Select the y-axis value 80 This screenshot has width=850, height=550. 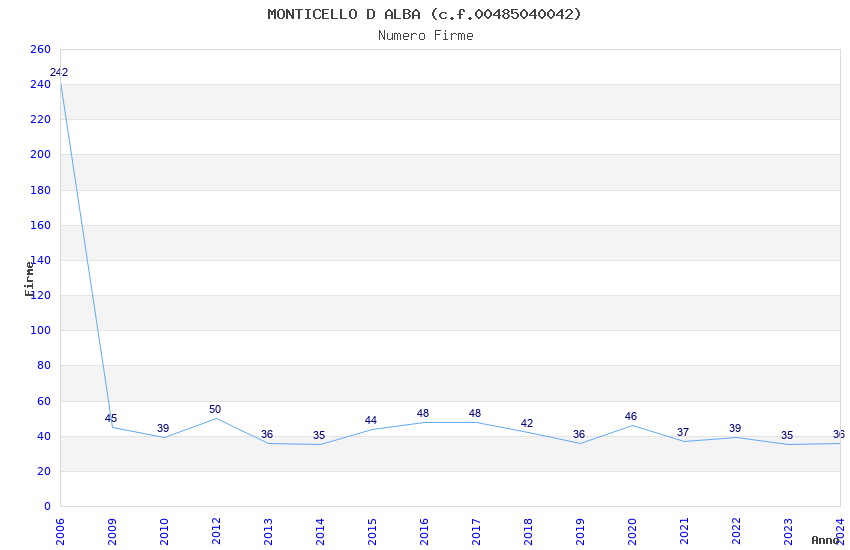[44, 366]
